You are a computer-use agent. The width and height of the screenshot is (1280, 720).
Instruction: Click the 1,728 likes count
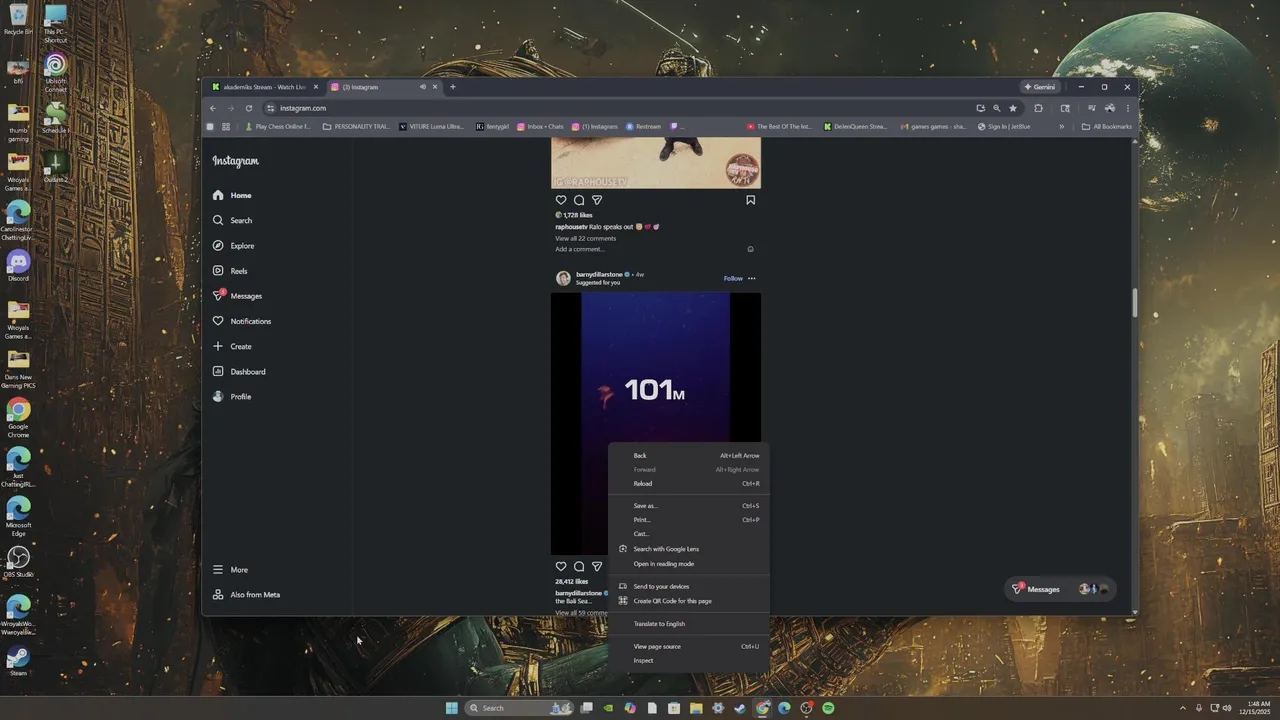577,215
